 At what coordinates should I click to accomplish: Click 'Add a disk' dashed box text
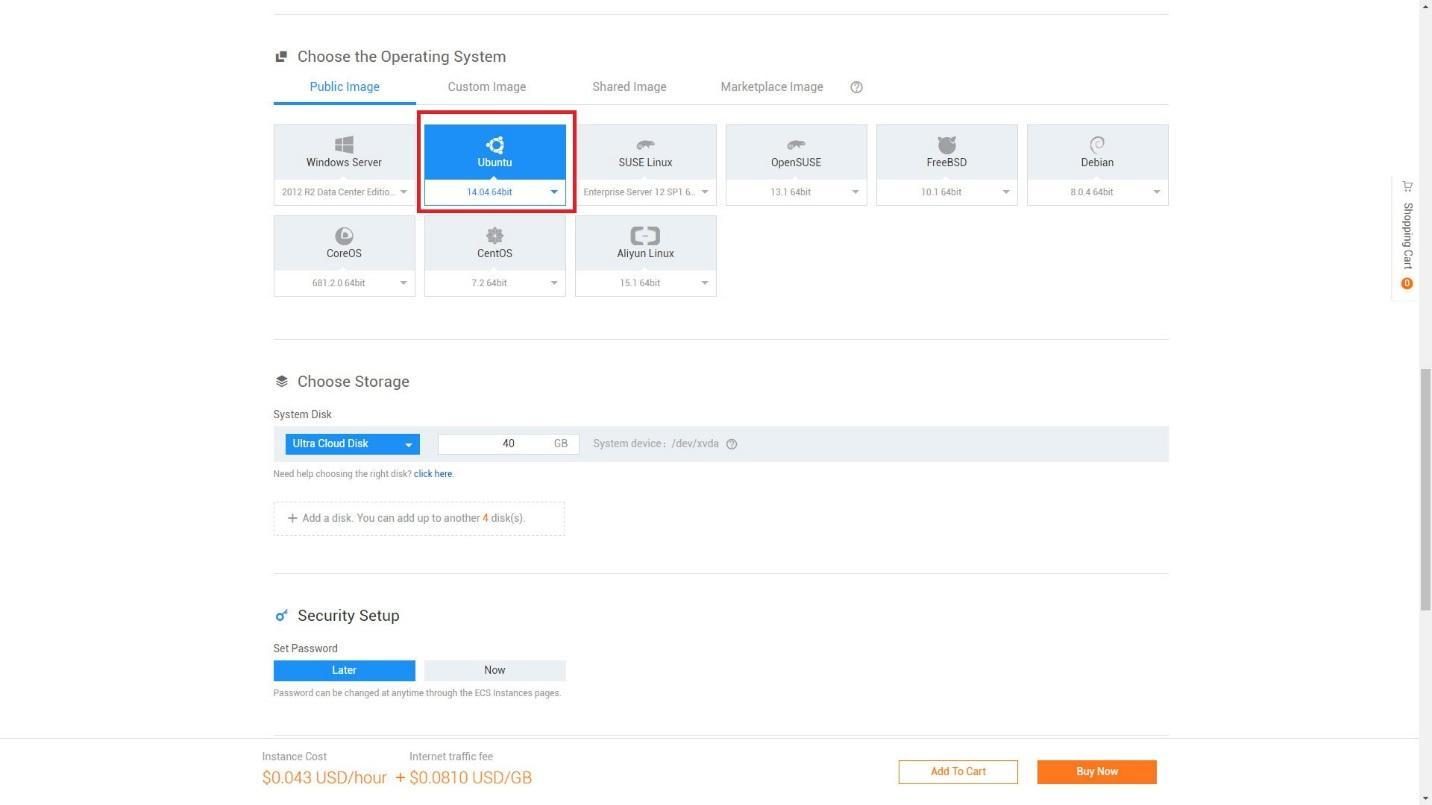(413, 518)
